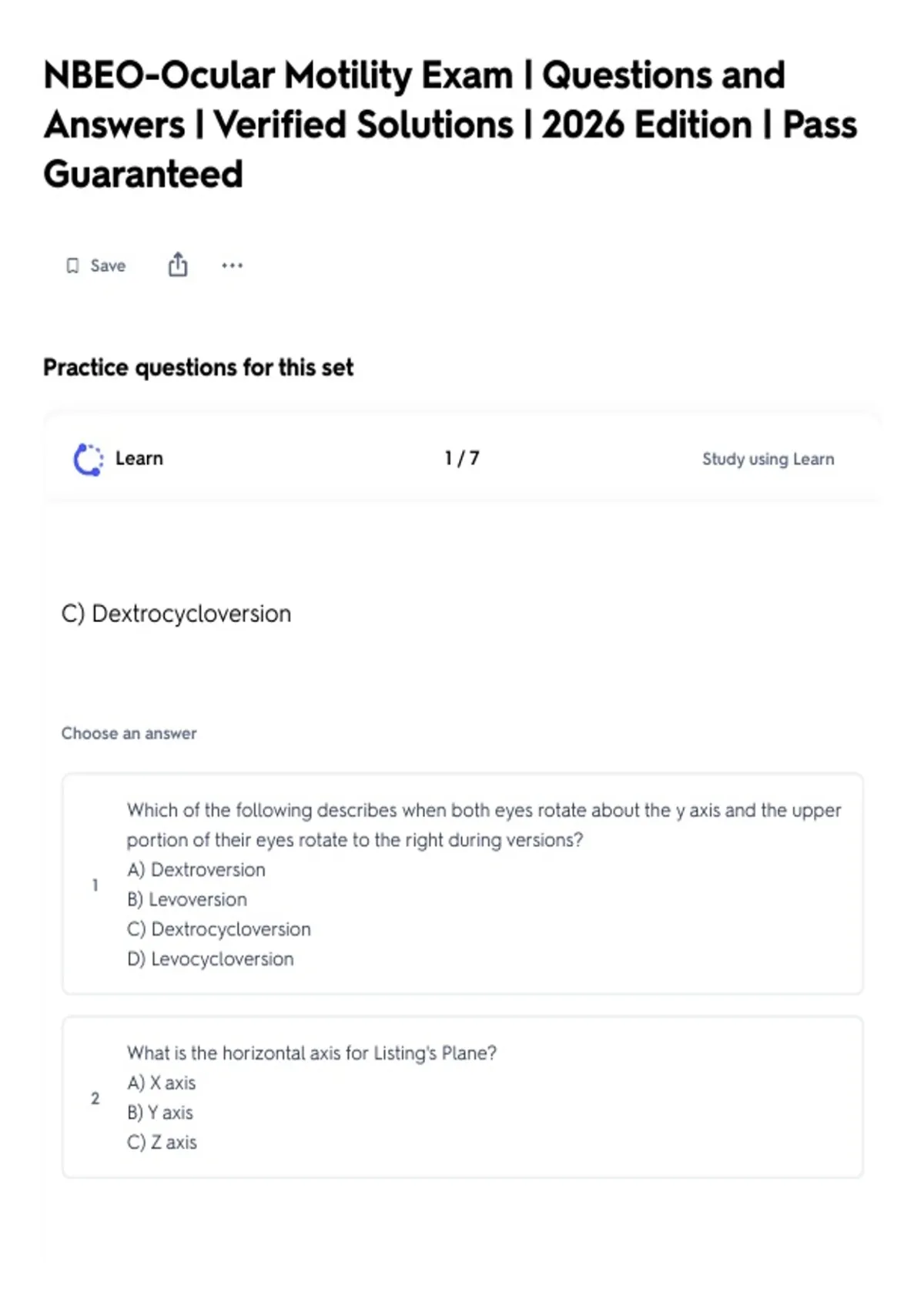Click the bookmark Save icon
924x1309 pixels.
72,266
